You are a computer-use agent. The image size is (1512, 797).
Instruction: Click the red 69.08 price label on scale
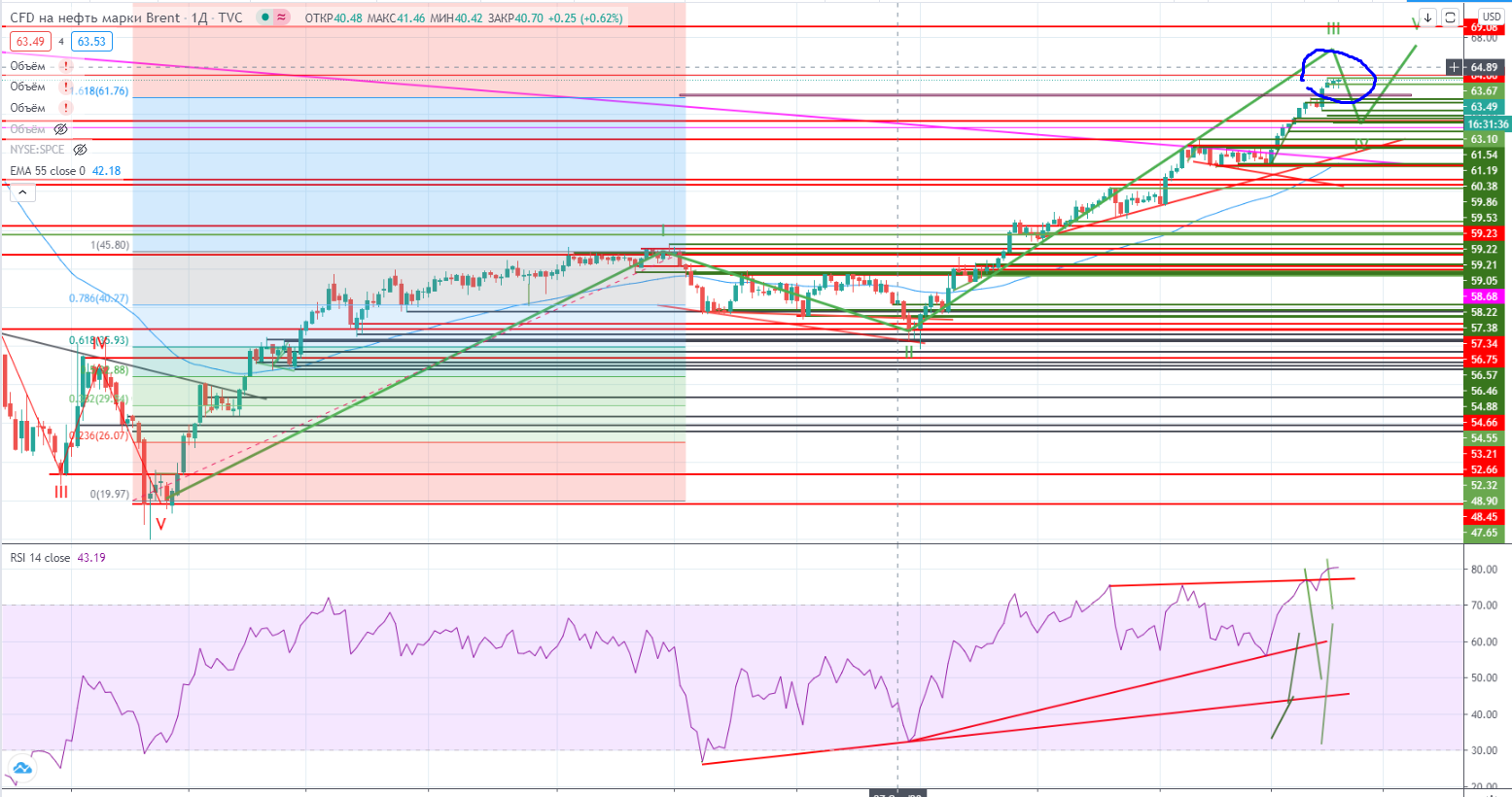click(1484, 28)
